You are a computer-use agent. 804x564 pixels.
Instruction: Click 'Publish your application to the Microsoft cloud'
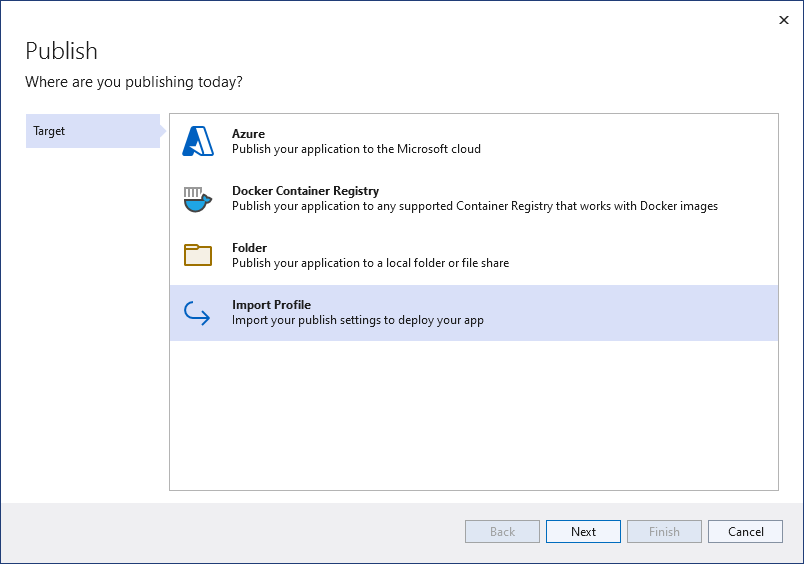(356, 149)
